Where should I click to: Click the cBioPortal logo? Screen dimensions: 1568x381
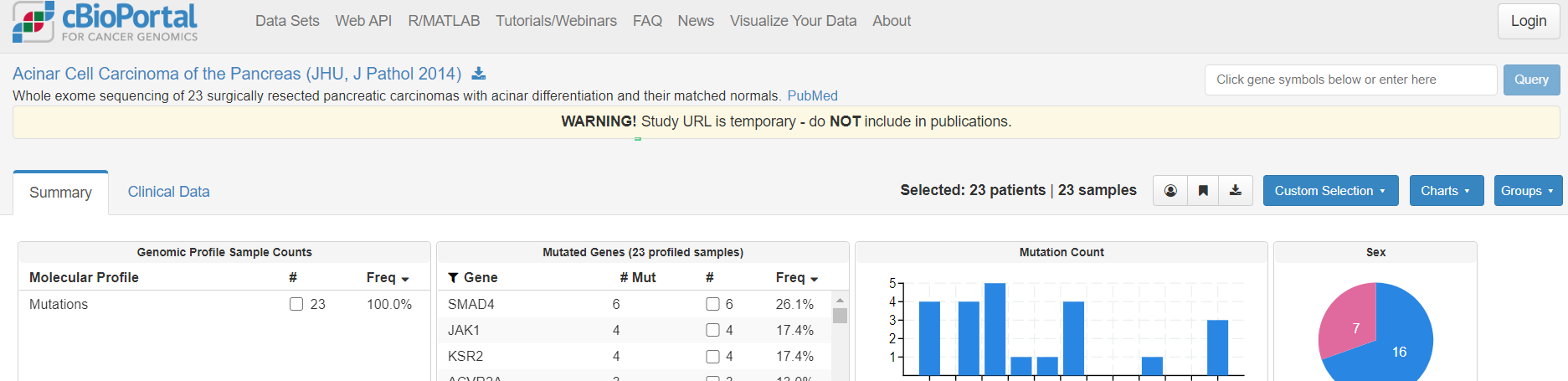[x=105, y=22]
